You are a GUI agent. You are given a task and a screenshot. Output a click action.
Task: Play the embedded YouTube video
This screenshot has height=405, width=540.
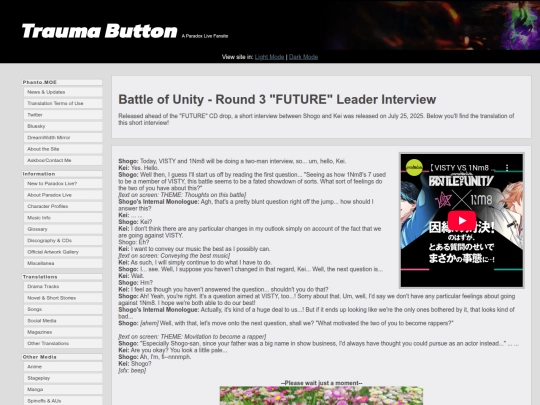[x=462, y=220]
